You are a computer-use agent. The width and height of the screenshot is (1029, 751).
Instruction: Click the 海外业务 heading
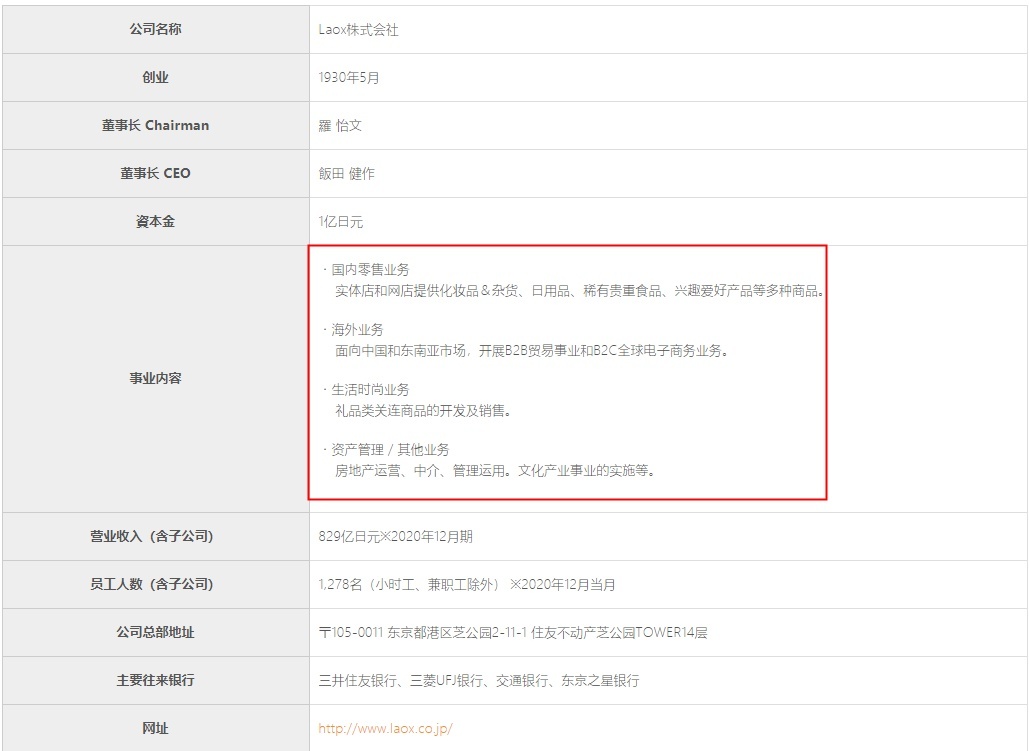[357, 330]
